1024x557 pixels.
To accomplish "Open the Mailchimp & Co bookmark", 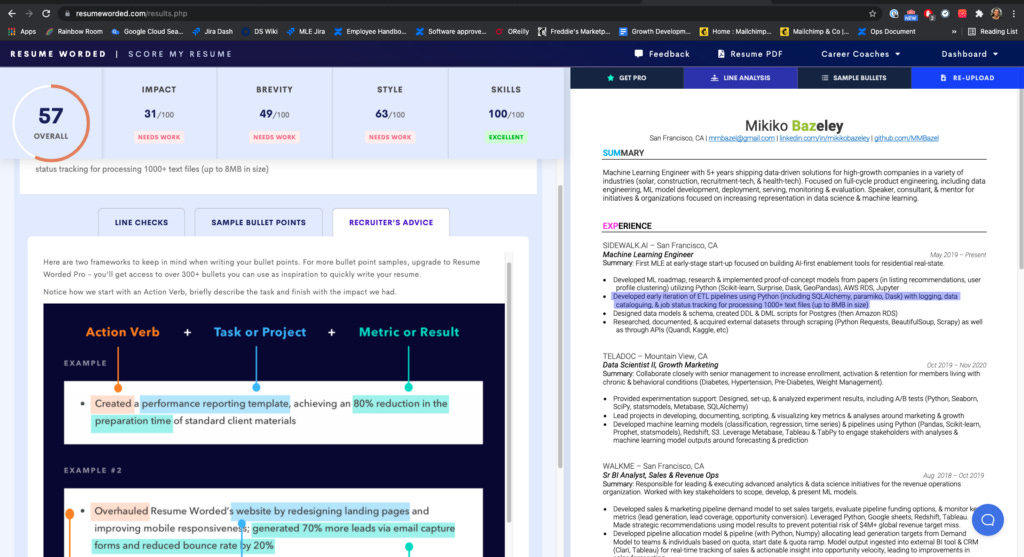I will 815,31.
